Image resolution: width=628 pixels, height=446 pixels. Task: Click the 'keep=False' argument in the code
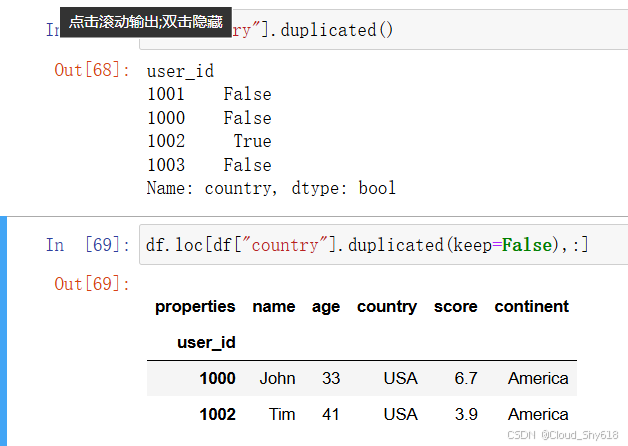coord(503,245)
